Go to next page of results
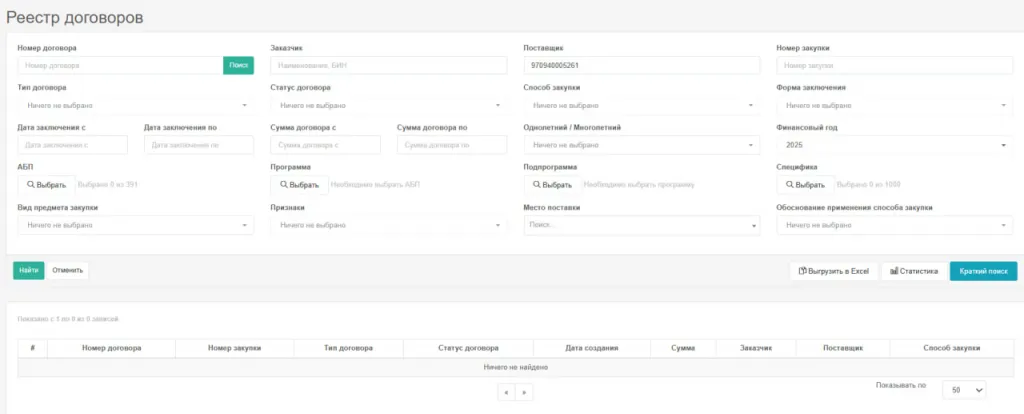1024x414 pixels. (x=524, y=392)
